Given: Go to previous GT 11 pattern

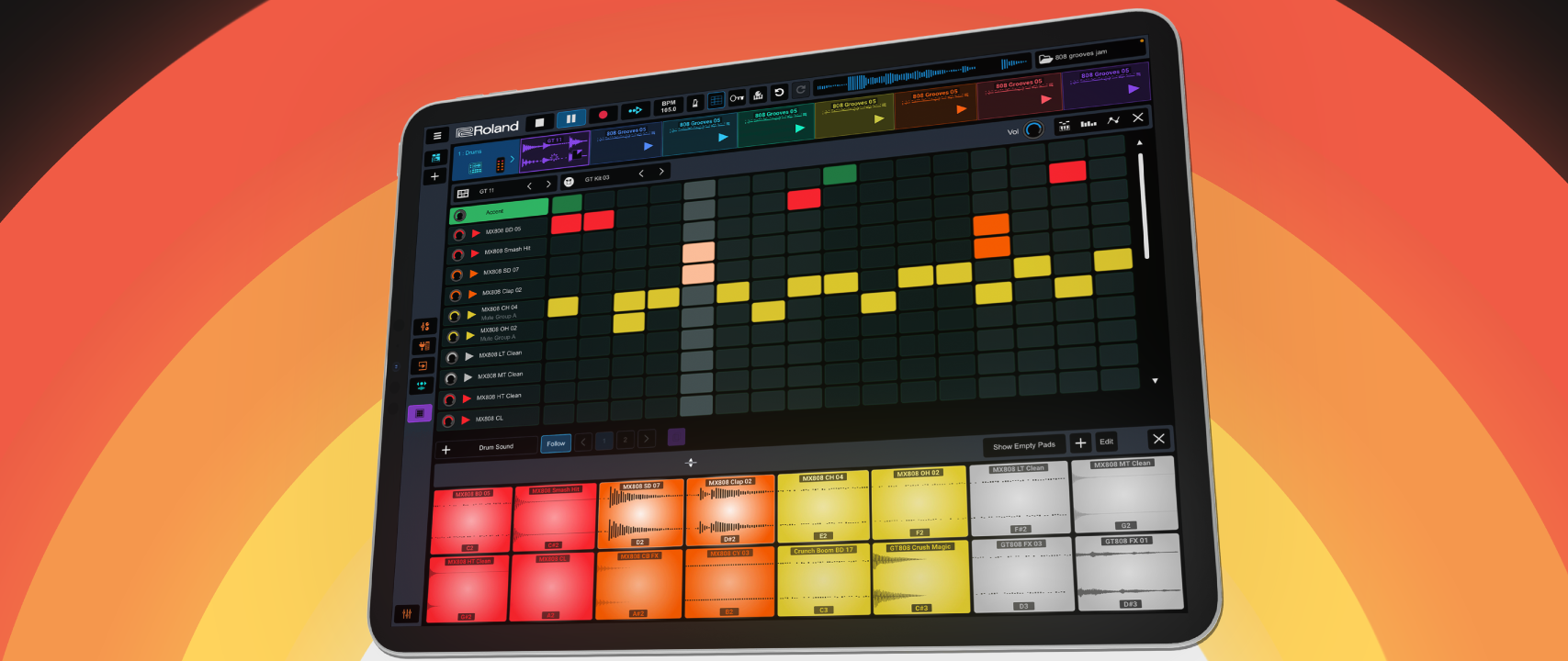Looking at the screenshot, I should tap(529, 186).
